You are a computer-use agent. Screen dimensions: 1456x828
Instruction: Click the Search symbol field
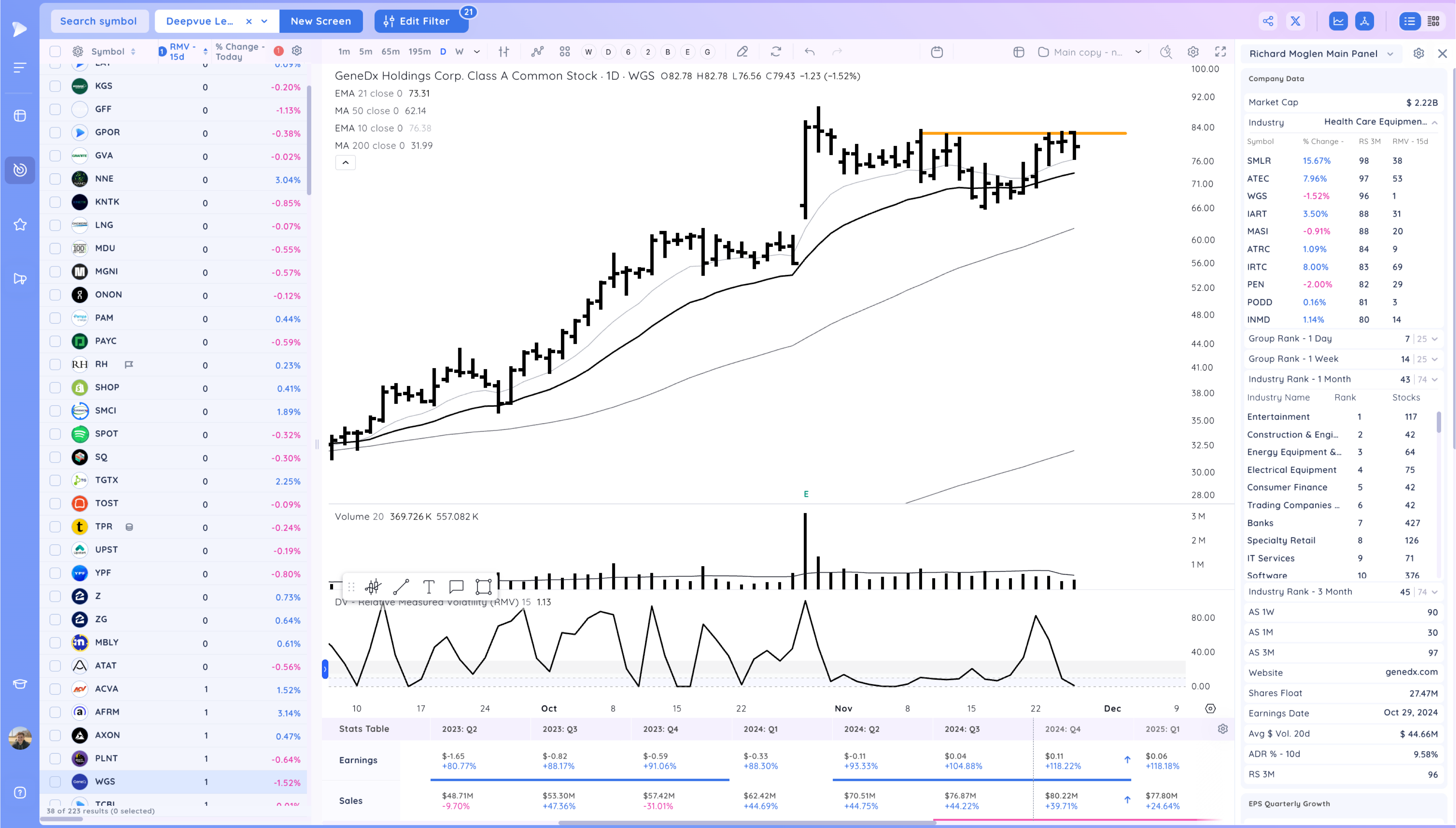pyautogui.click(x=99, y=21)
